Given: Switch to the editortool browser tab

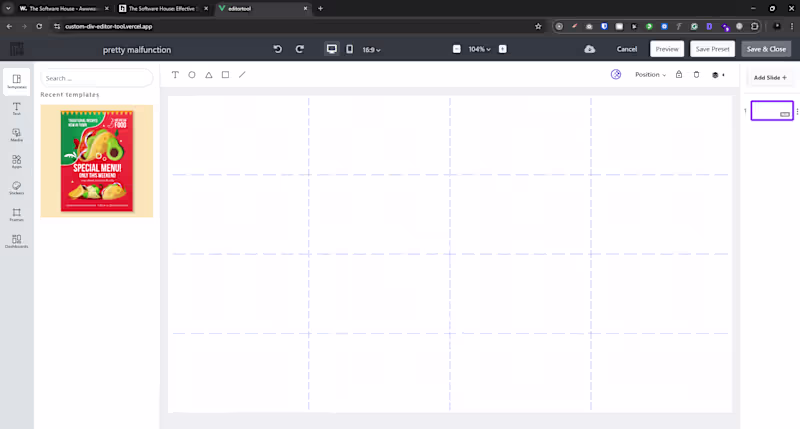Looking at the screenshot, I should coord(262,8).
